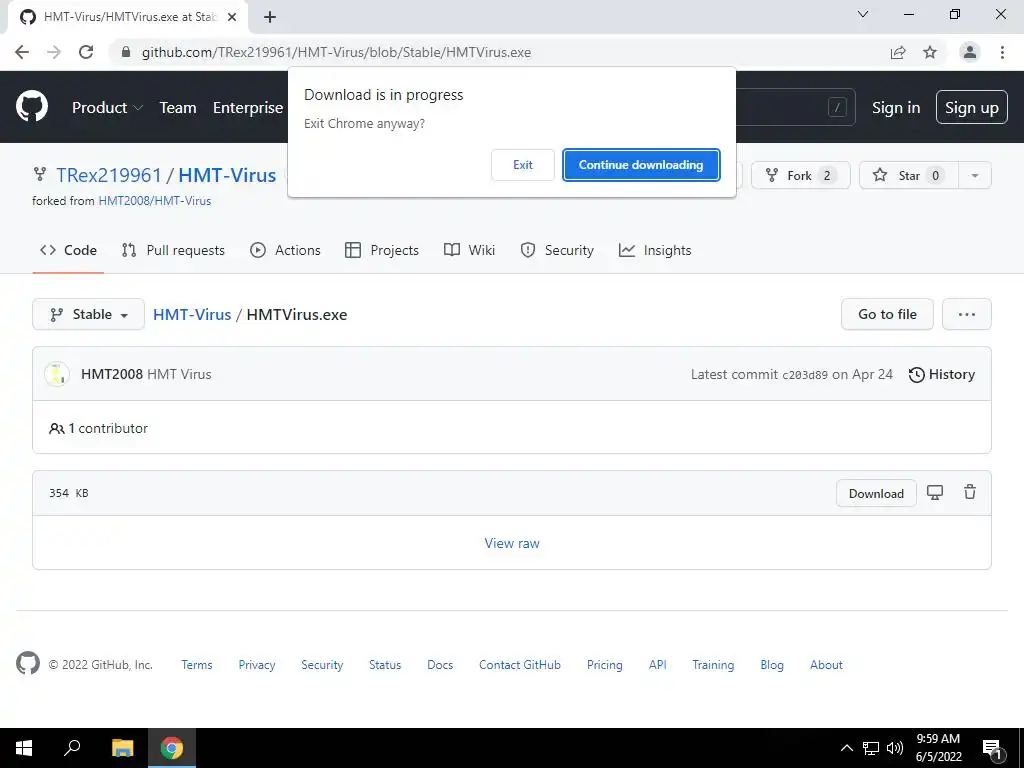Open Chrome's three-dot menu
1024x768 pixels.
pos(1002,52)
